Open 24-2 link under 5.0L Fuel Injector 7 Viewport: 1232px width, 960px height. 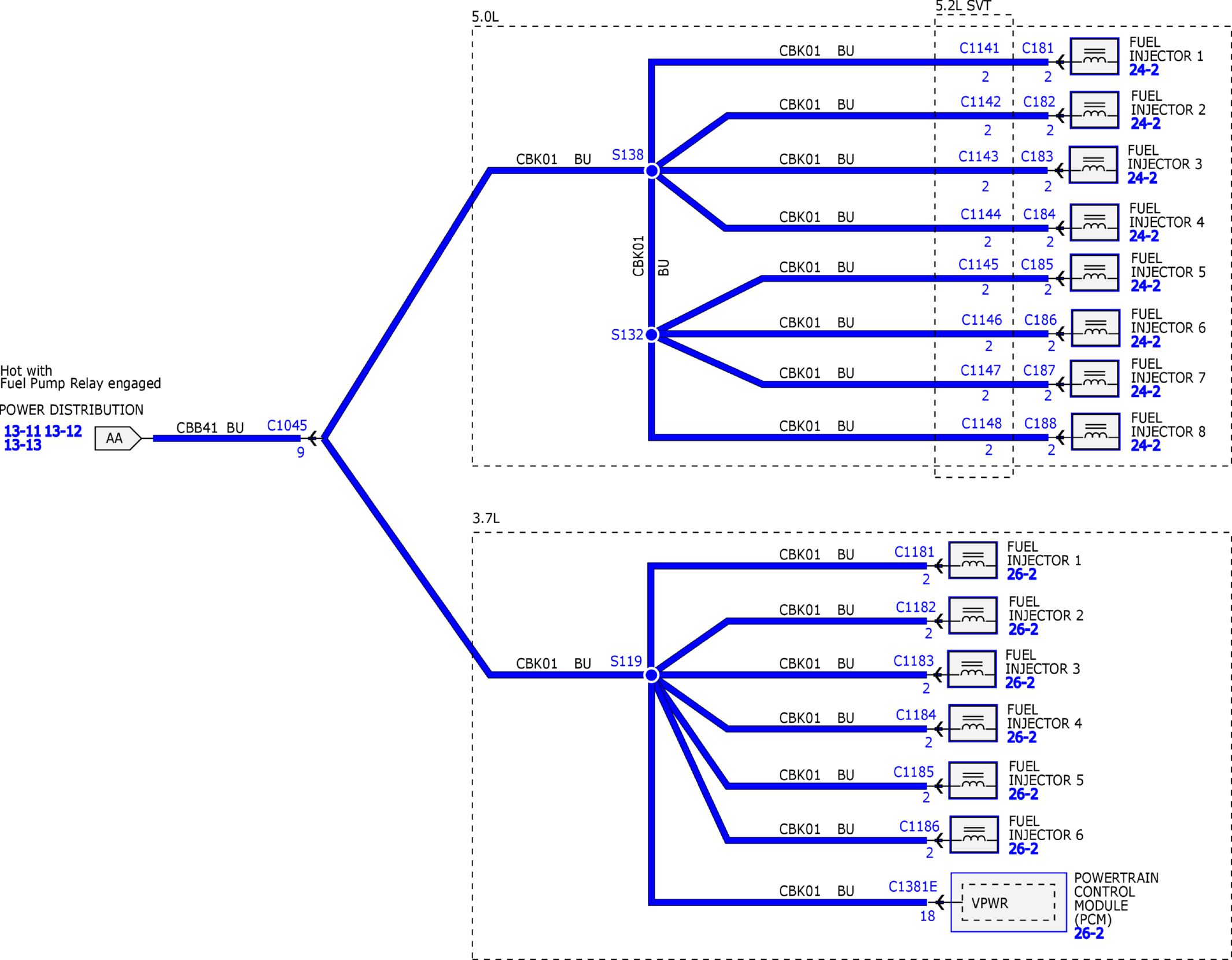(x=1145, y=392)
